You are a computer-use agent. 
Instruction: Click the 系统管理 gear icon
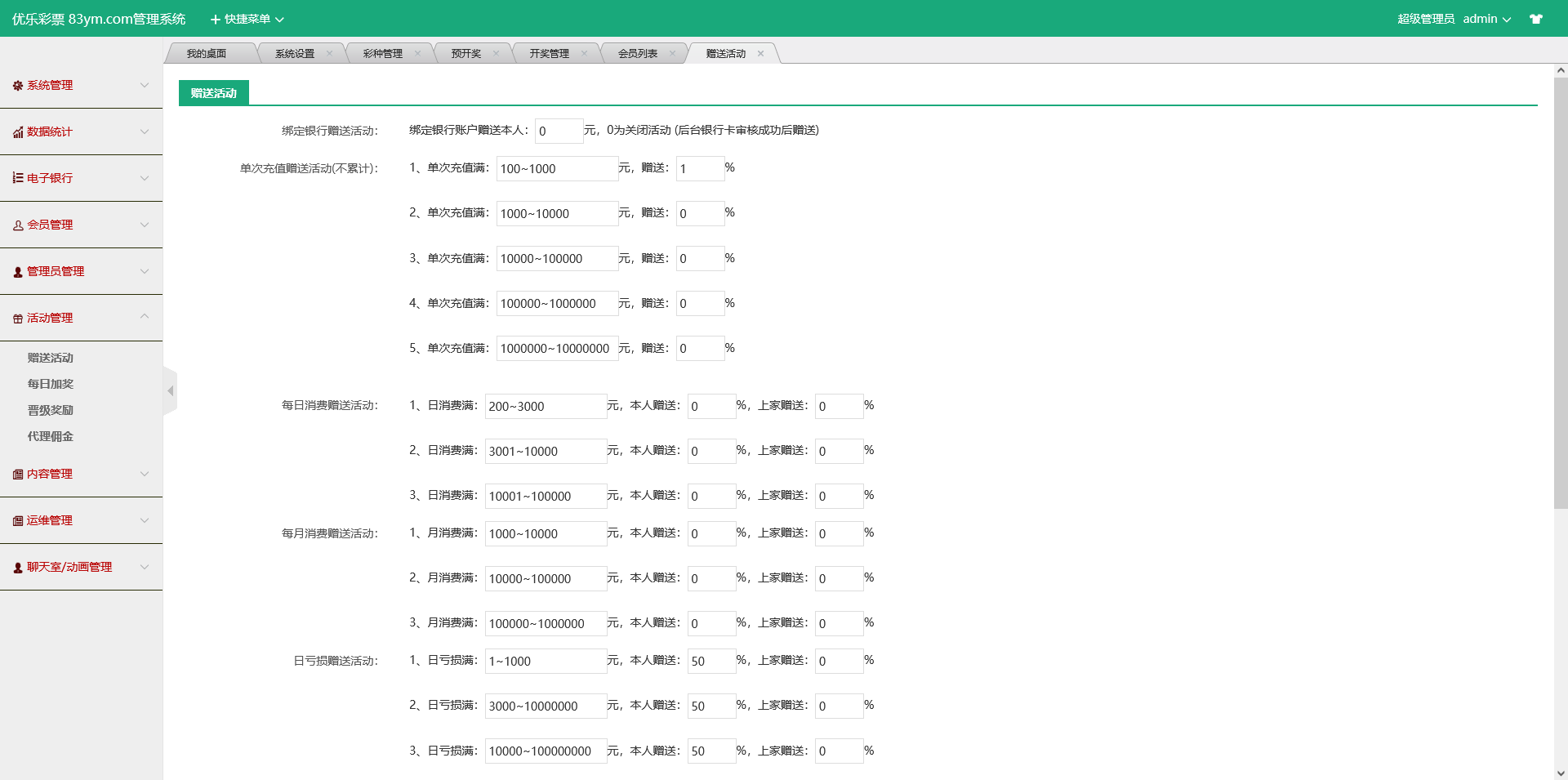coord(18,86)
